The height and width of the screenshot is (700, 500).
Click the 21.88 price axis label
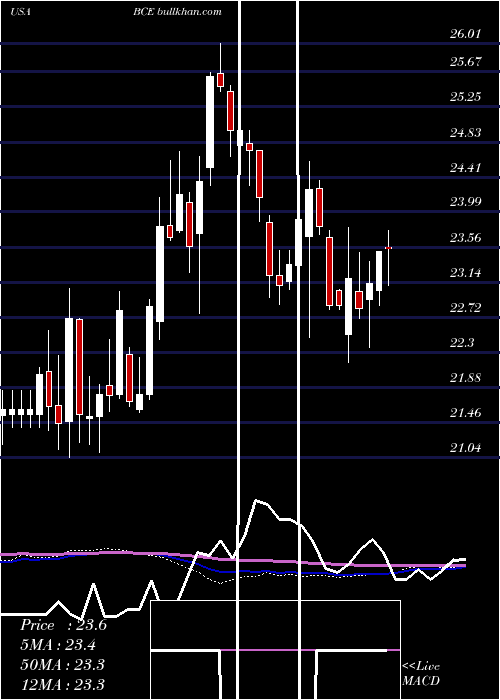466,378
